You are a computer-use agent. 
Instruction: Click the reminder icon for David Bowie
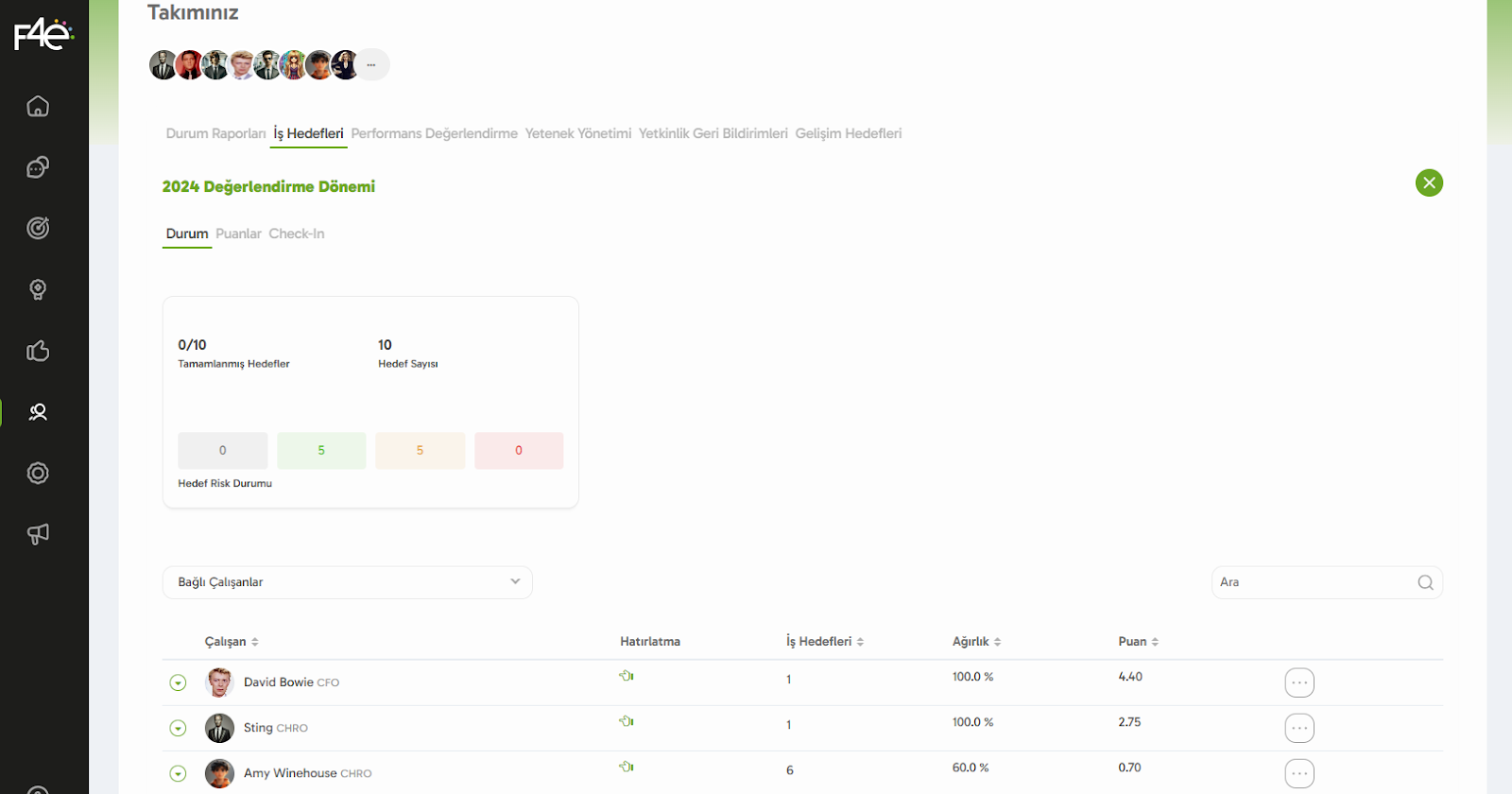pyautogui.click(x=627, y=676)
